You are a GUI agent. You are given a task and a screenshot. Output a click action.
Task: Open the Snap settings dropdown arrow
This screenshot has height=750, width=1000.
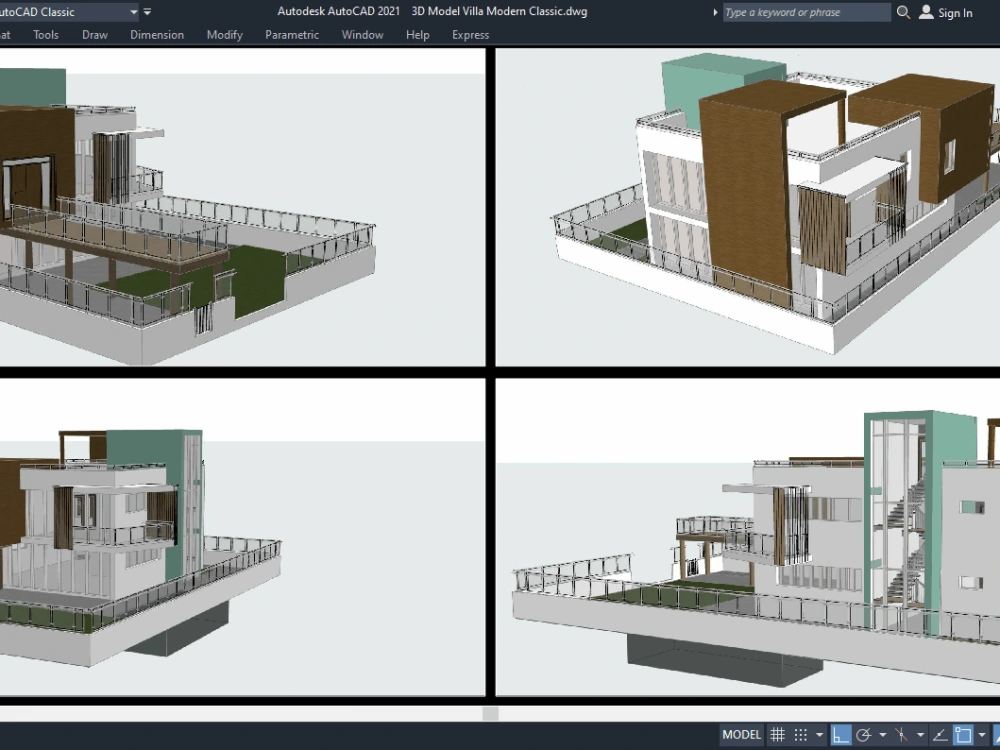(x=819, y=735)
